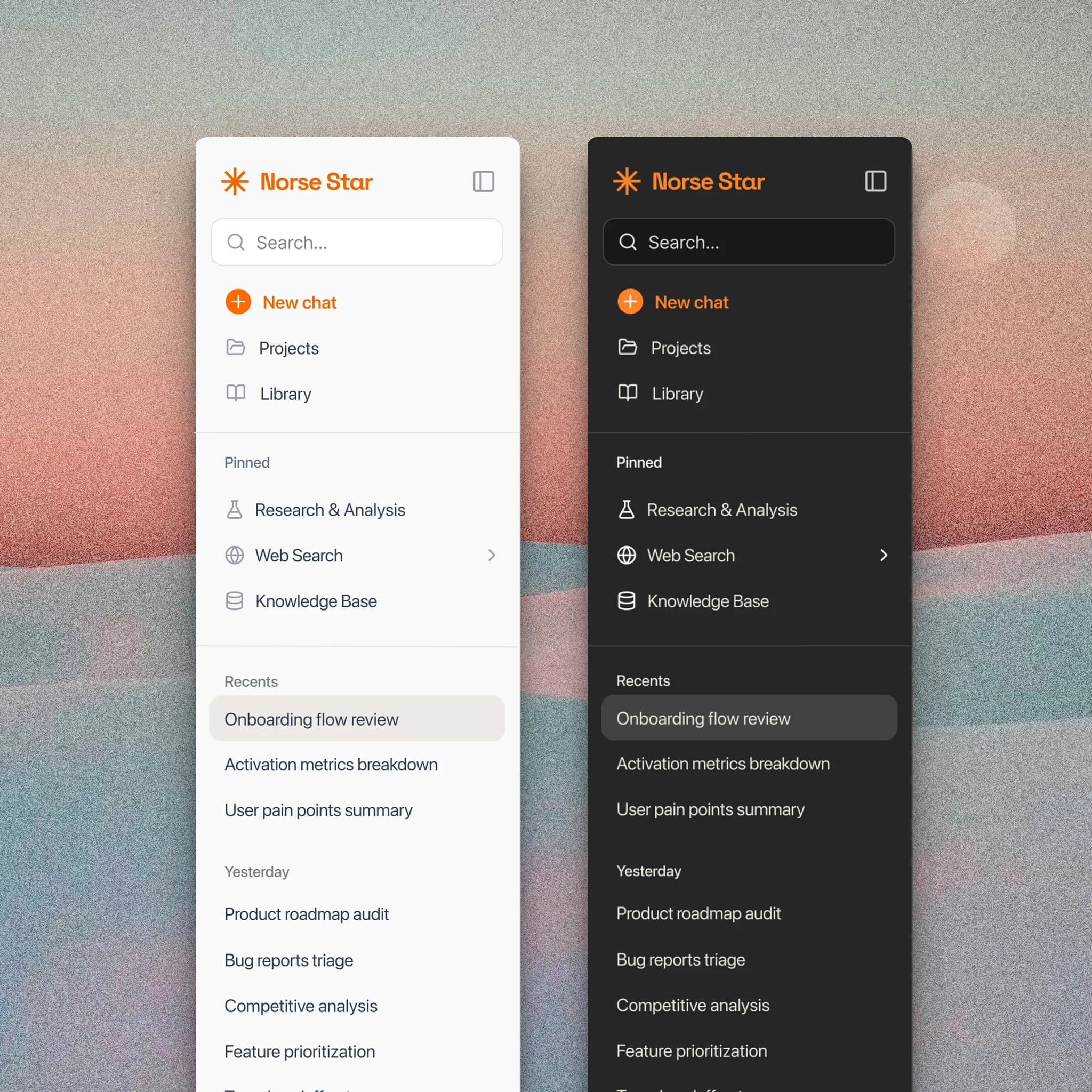Image resolution: width=1092 pixels, height=1092 pixels.
Task: Click the Projects folder icon in light sidebar
Action: [x=235, y=347]
